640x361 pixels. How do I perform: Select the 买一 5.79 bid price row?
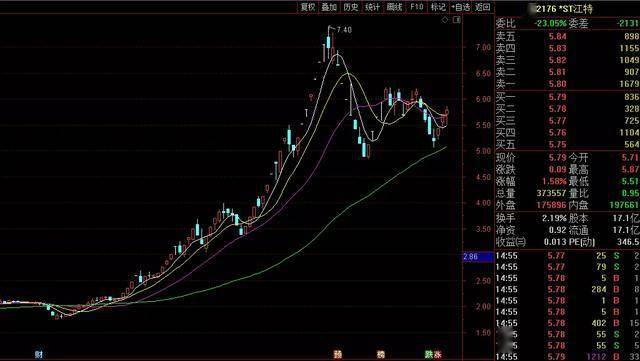pos(567,97)
